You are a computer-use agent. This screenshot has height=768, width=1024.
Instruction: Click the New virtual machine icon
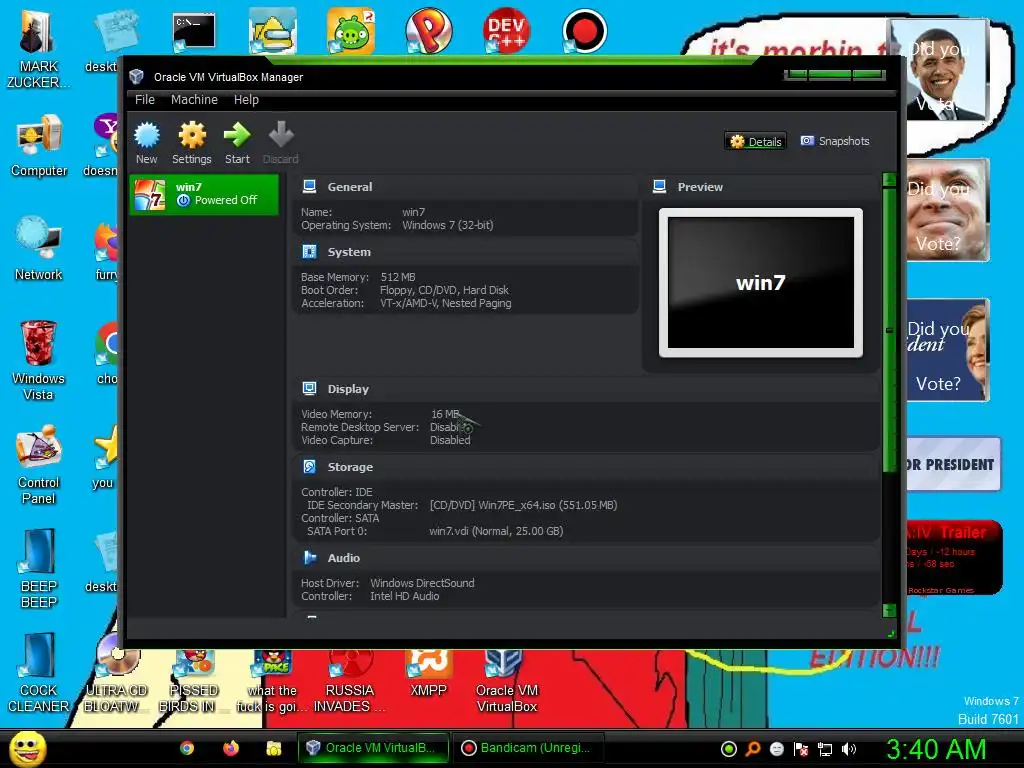coord(146,143)
